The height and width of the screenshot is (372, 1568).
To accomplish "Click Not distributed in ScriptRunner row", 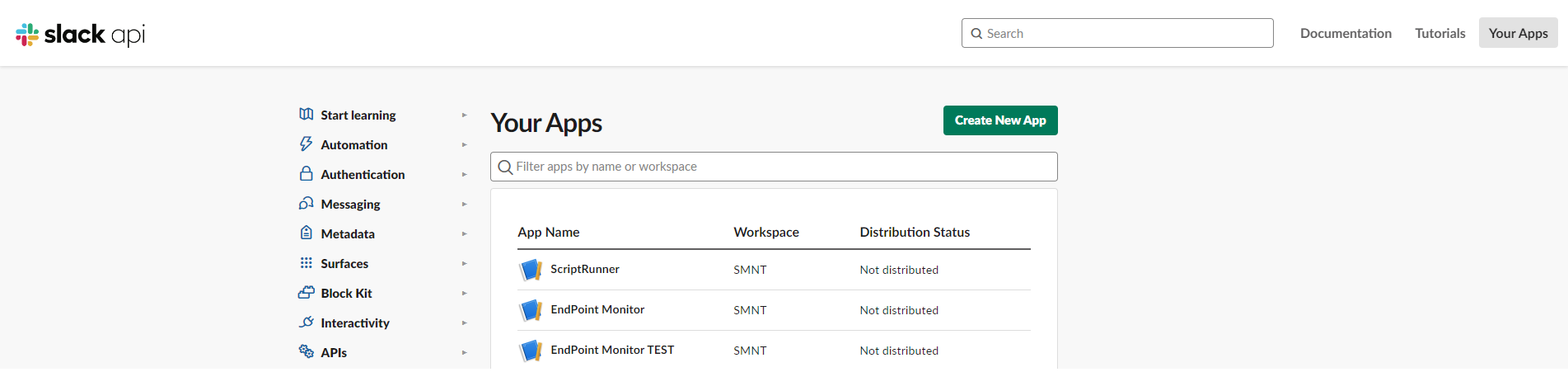I will click(899, 270).
